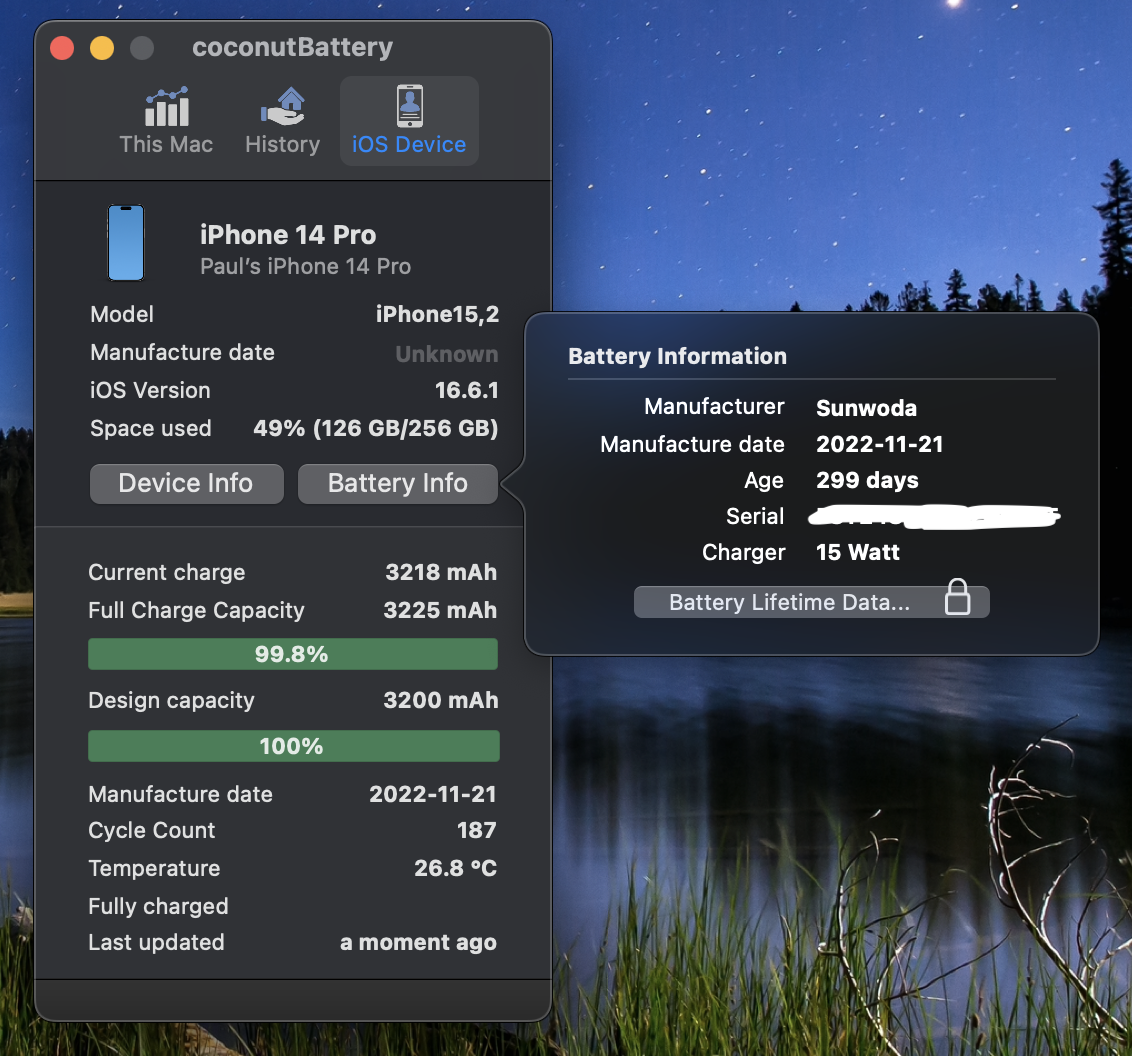Click the Full Charge Capacity label
This screenshot has width=1132, height=1056.
click(x=196, y=611)
